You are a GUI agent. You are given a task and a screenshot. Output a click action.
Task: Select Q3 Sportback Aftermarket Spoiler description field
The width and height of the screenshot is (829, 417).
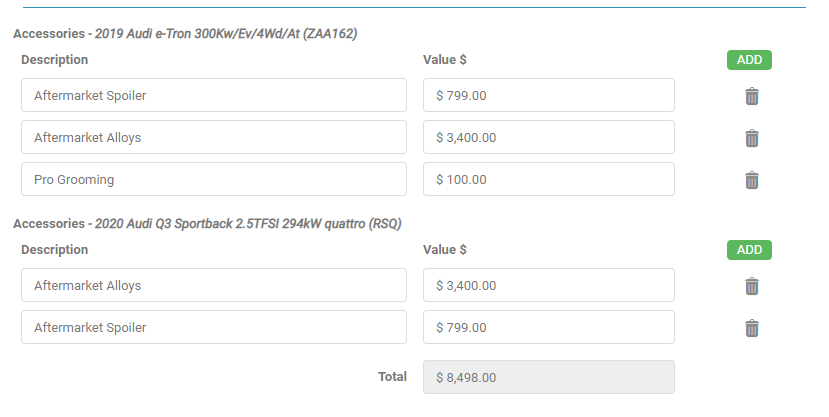[213, 328]
